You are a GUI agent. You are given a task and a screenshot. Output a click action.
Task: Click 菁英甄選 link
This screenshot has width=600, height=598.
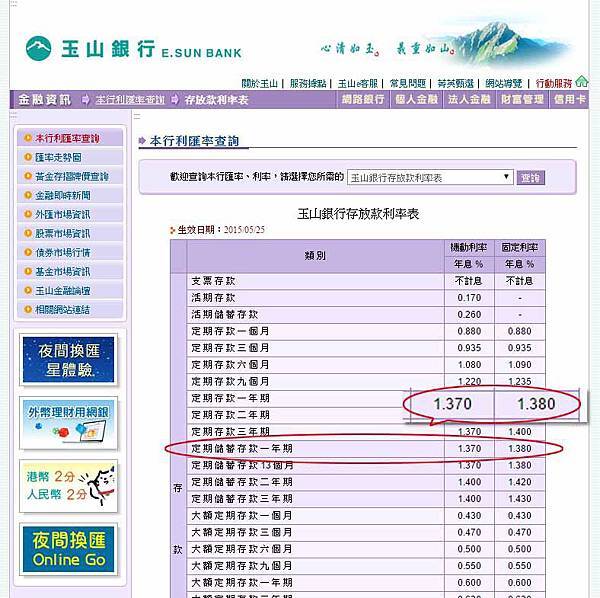point(455,83)
